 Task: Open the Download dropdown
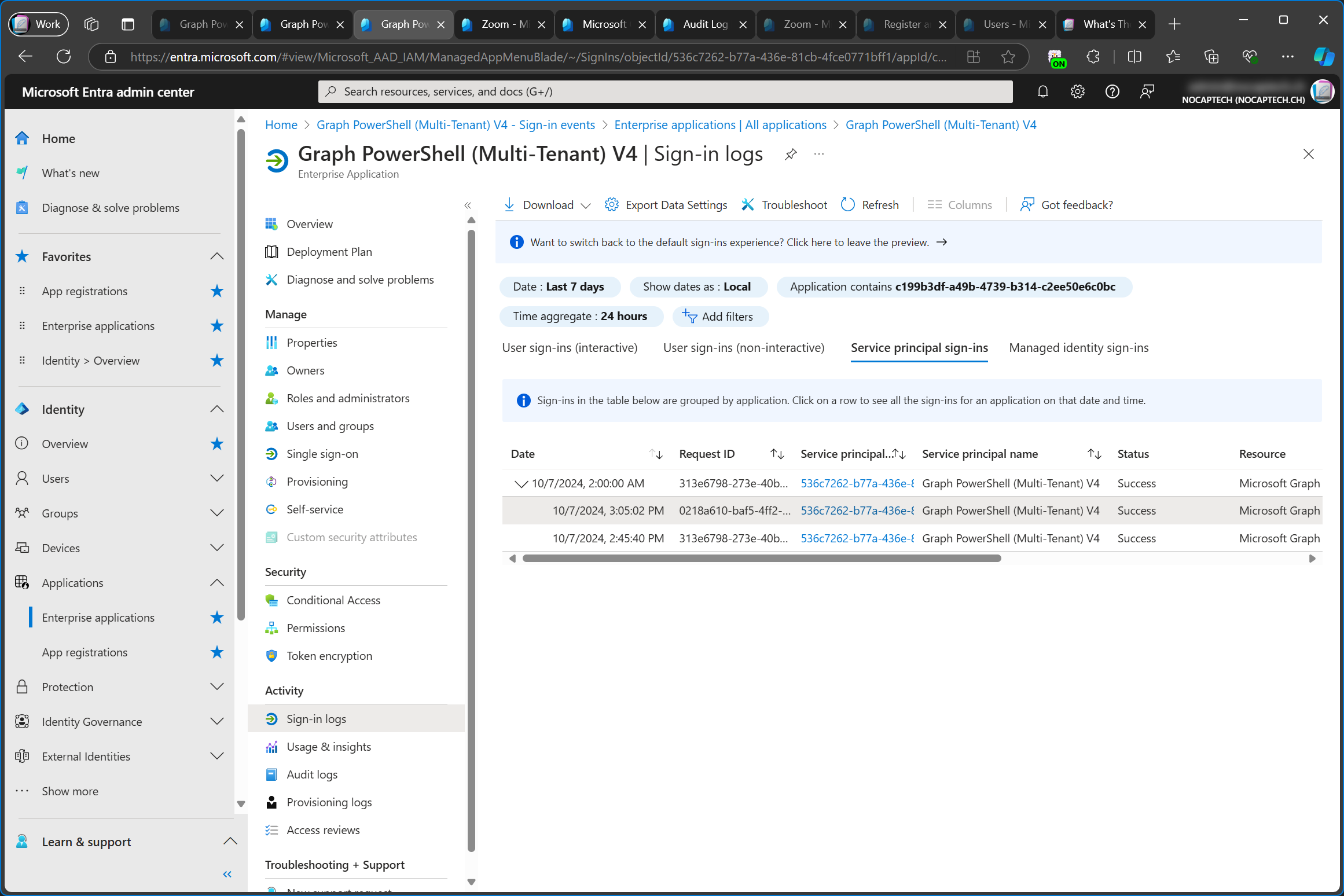tap(547, 205)
